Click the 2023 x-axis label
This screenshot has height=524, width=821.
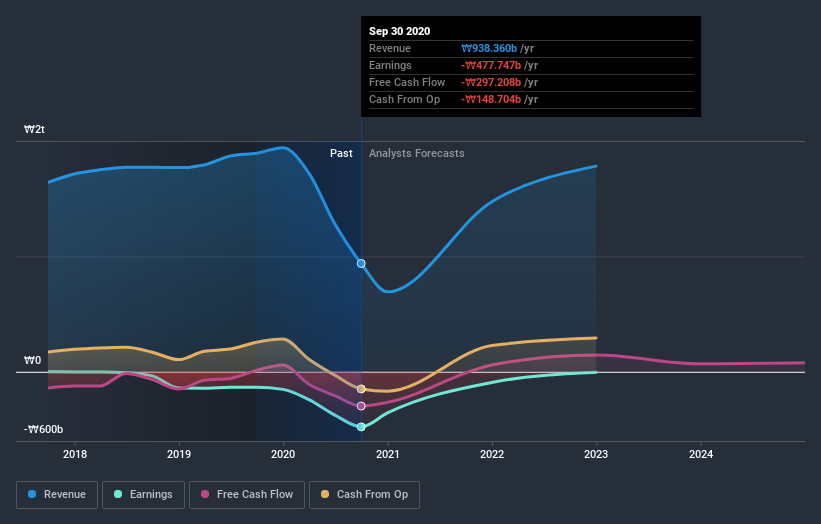pyautogui.click(x=596, y=454)
